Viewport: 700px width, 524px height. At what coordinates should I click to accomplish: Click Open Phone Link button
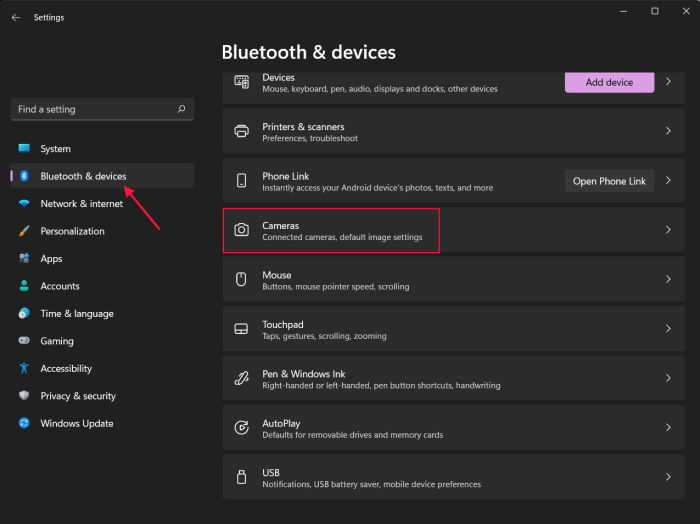pos(609,181)
